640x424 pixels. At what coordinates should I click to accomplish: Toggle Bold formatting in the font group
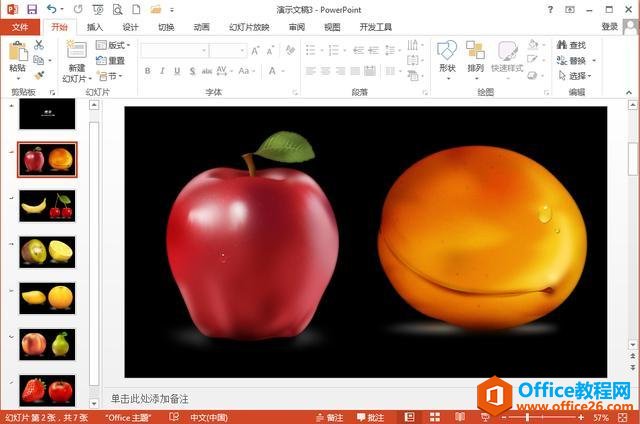[148, 71]
